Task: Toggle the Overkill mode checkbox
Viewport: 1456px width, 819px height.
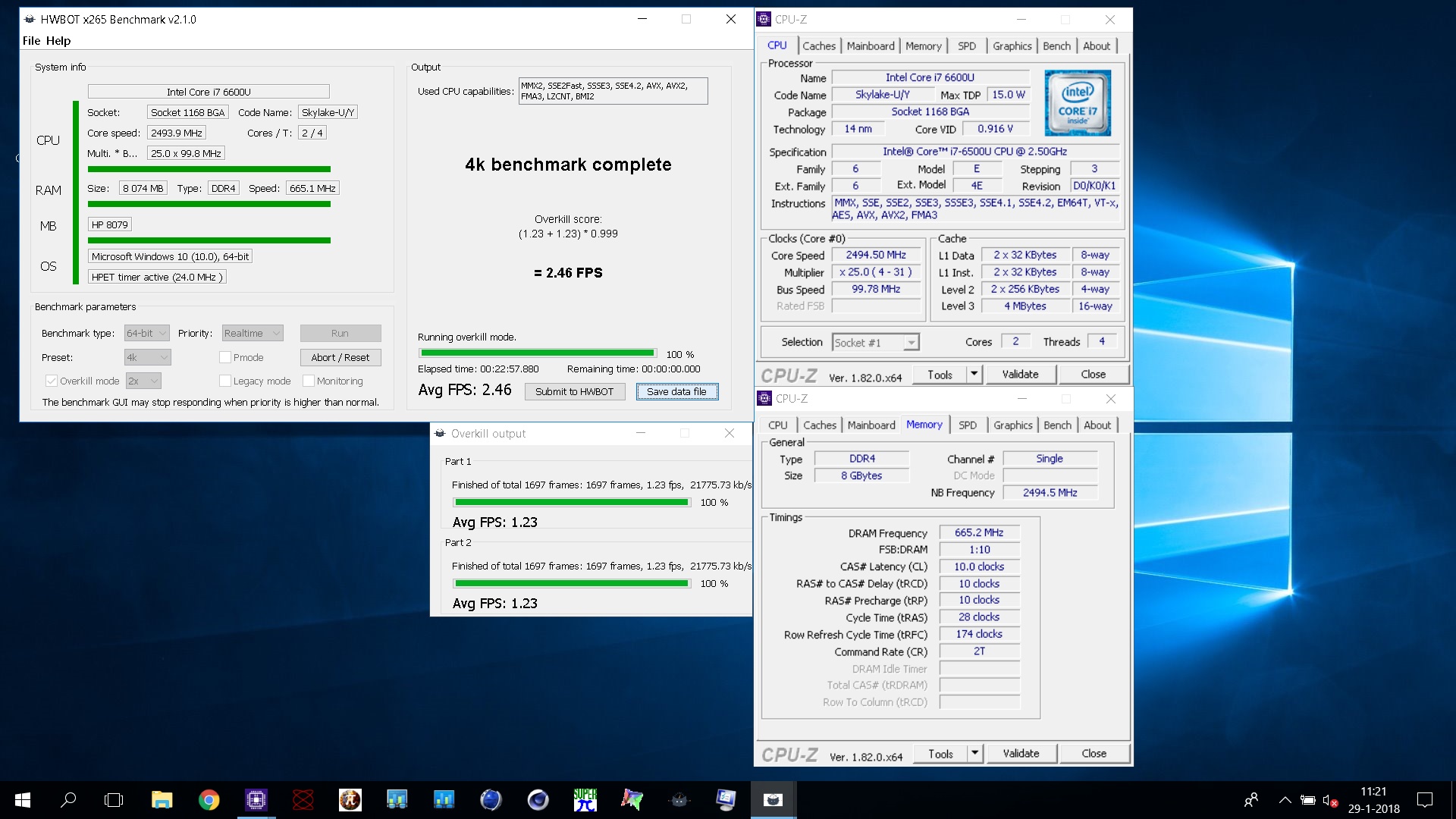Action: (52, 381)
